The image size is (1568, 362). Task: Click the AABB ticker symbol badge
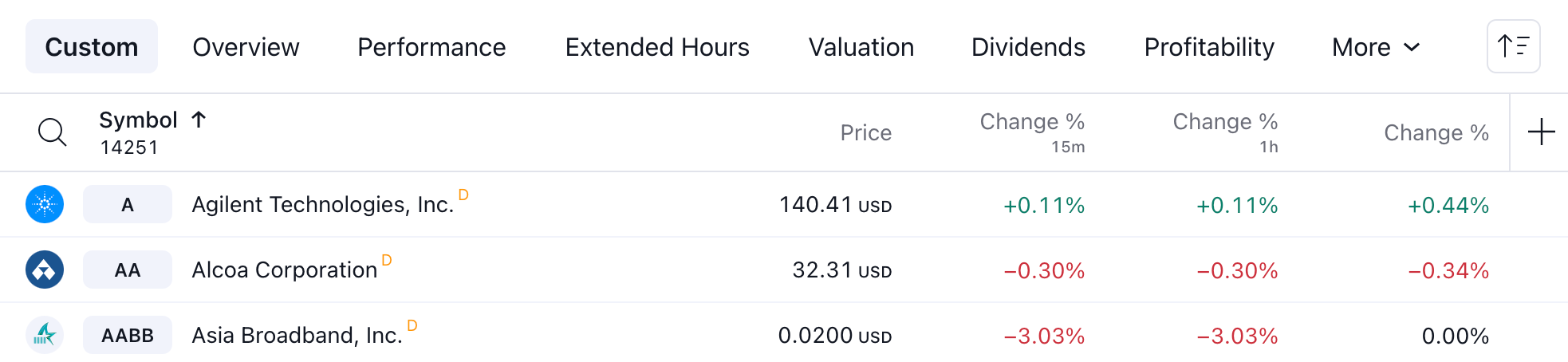[x=128, y=336]
